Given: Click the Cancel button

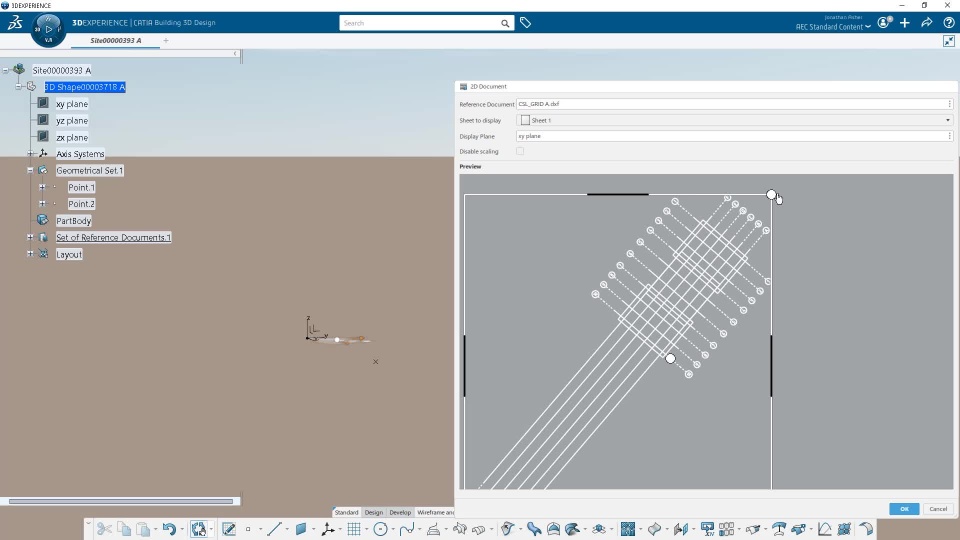Looking at the screenshot, I should (x=938, y=509).
